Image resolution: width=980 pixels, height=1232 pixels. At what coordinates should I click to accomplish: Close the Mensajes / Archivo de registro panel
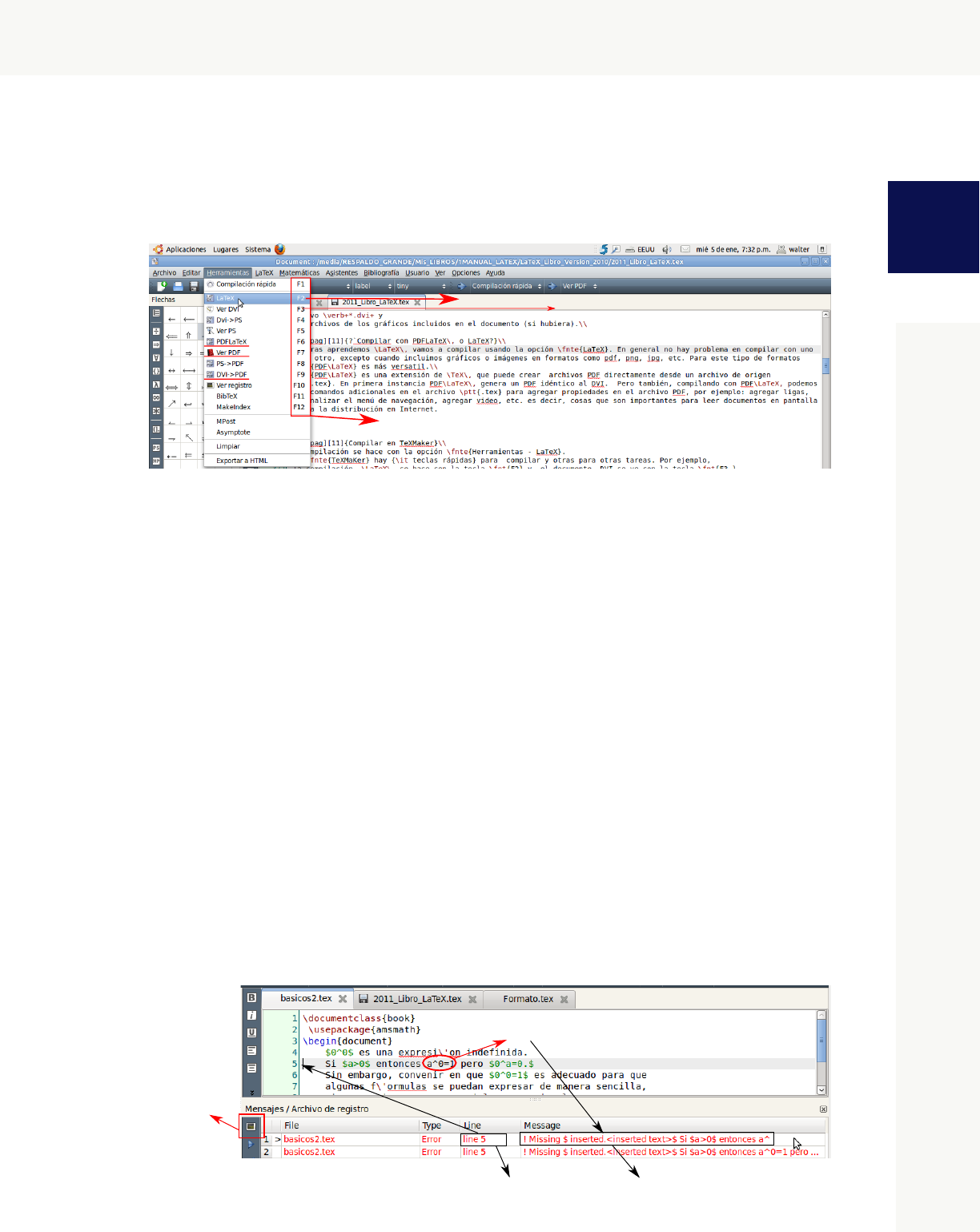click(823, 1109)
